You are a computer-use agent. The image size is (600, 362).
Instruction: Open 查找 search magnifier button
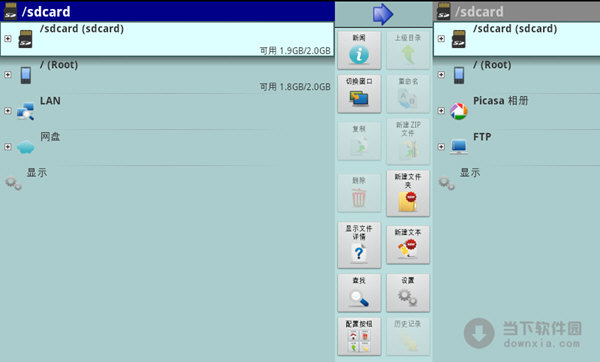359,293
